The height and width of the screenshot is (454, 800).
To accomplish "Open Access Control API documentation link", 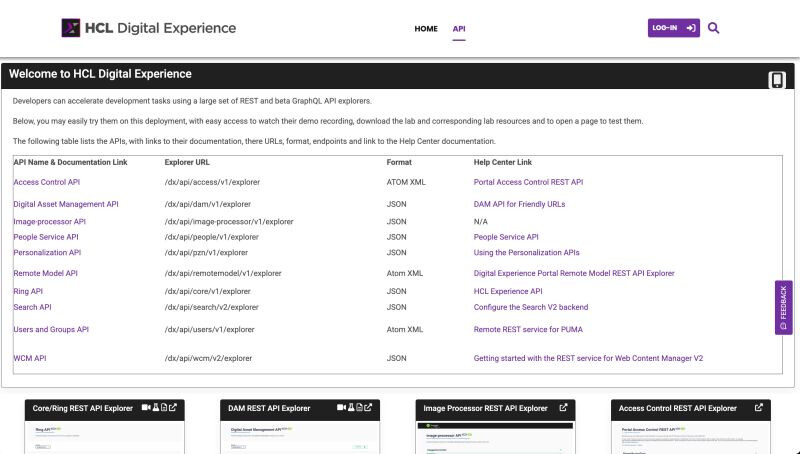I will point(46,182).
